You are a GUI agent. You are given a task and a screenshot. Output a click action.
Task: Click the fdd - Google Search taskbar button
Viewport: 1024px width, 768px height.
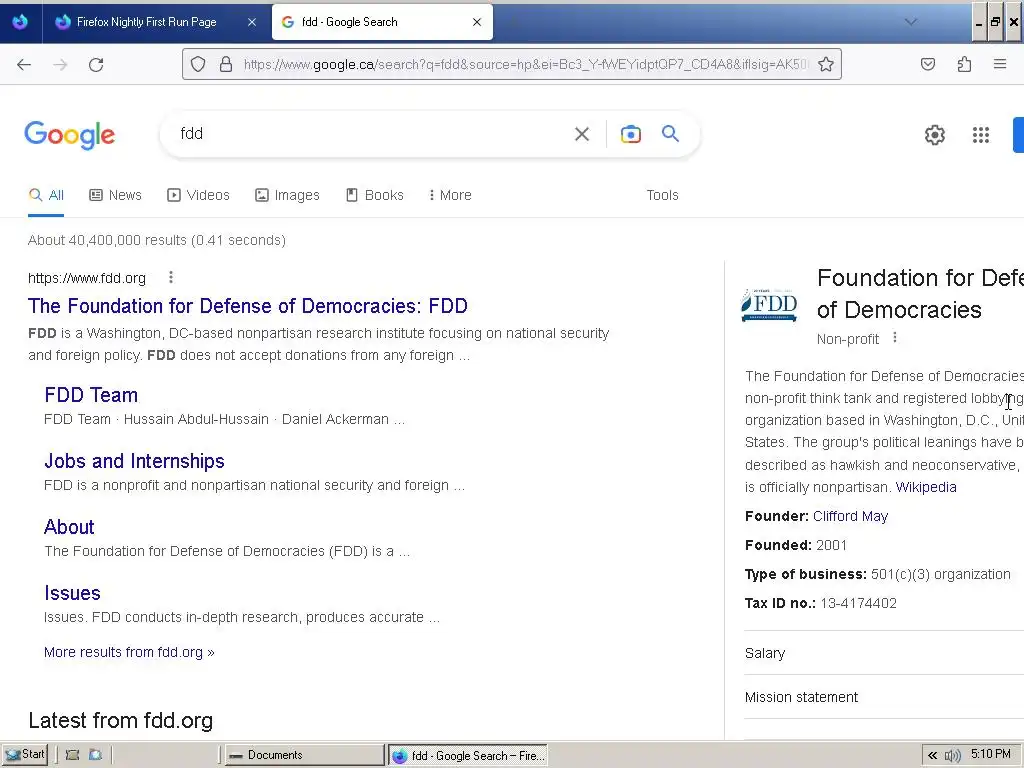tap(468, 756)
